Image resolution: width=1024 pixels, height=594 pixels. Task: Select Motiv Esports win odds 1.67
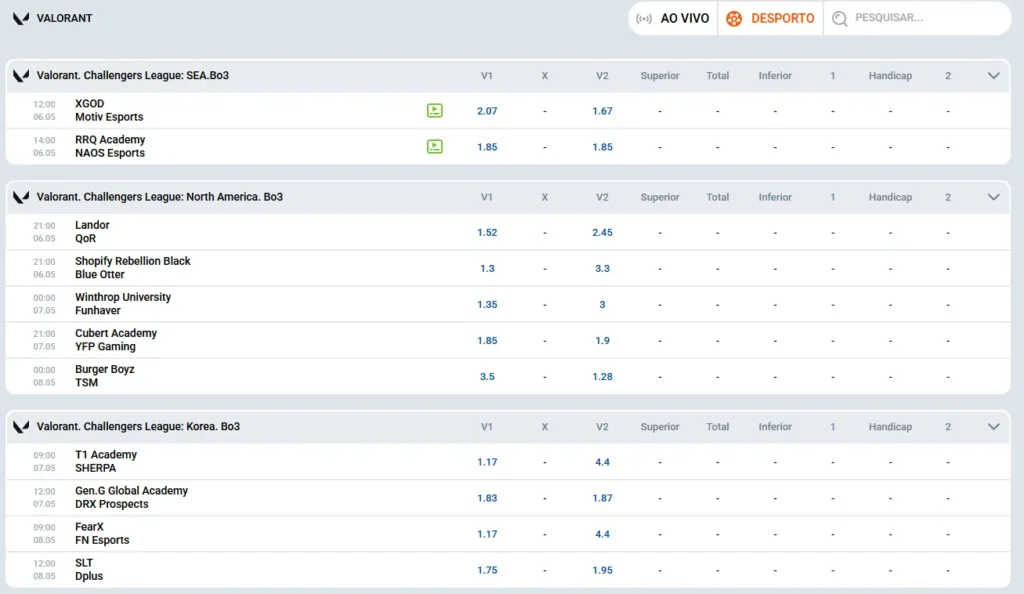pyautogui.click(x=602, y=111)
